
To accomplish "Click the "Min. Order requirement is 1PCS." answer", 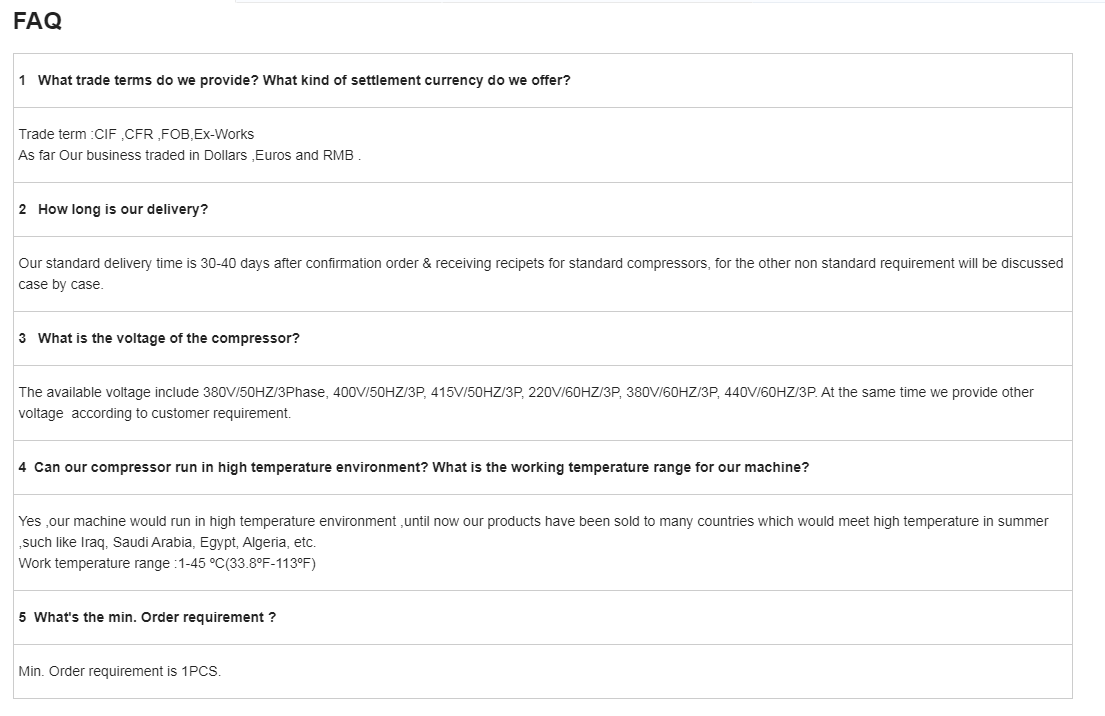I will click(120, 671).
